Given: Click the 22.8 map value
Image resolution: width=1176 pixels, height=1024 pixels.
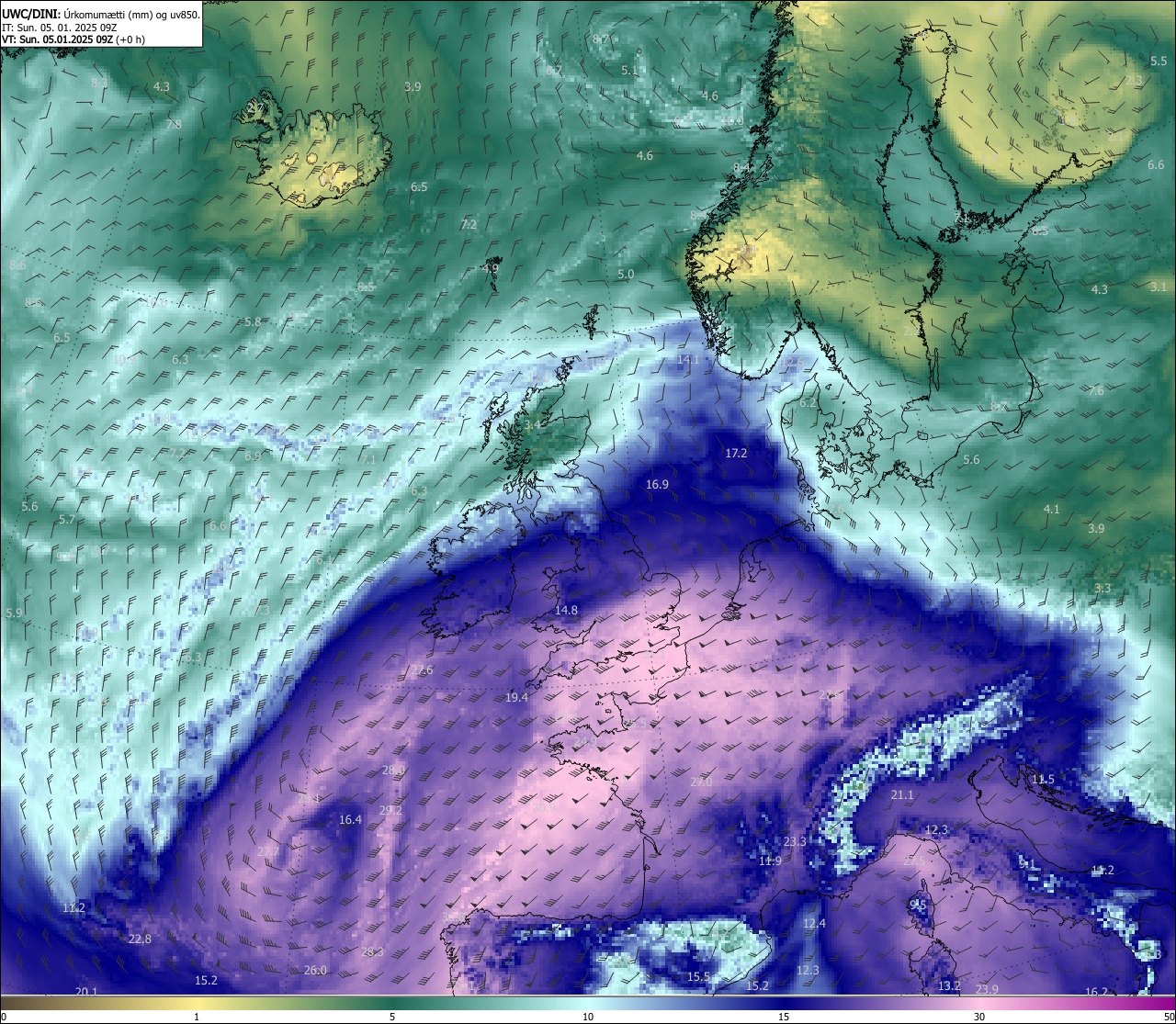Looking at the screenshot, I should 140,939.
